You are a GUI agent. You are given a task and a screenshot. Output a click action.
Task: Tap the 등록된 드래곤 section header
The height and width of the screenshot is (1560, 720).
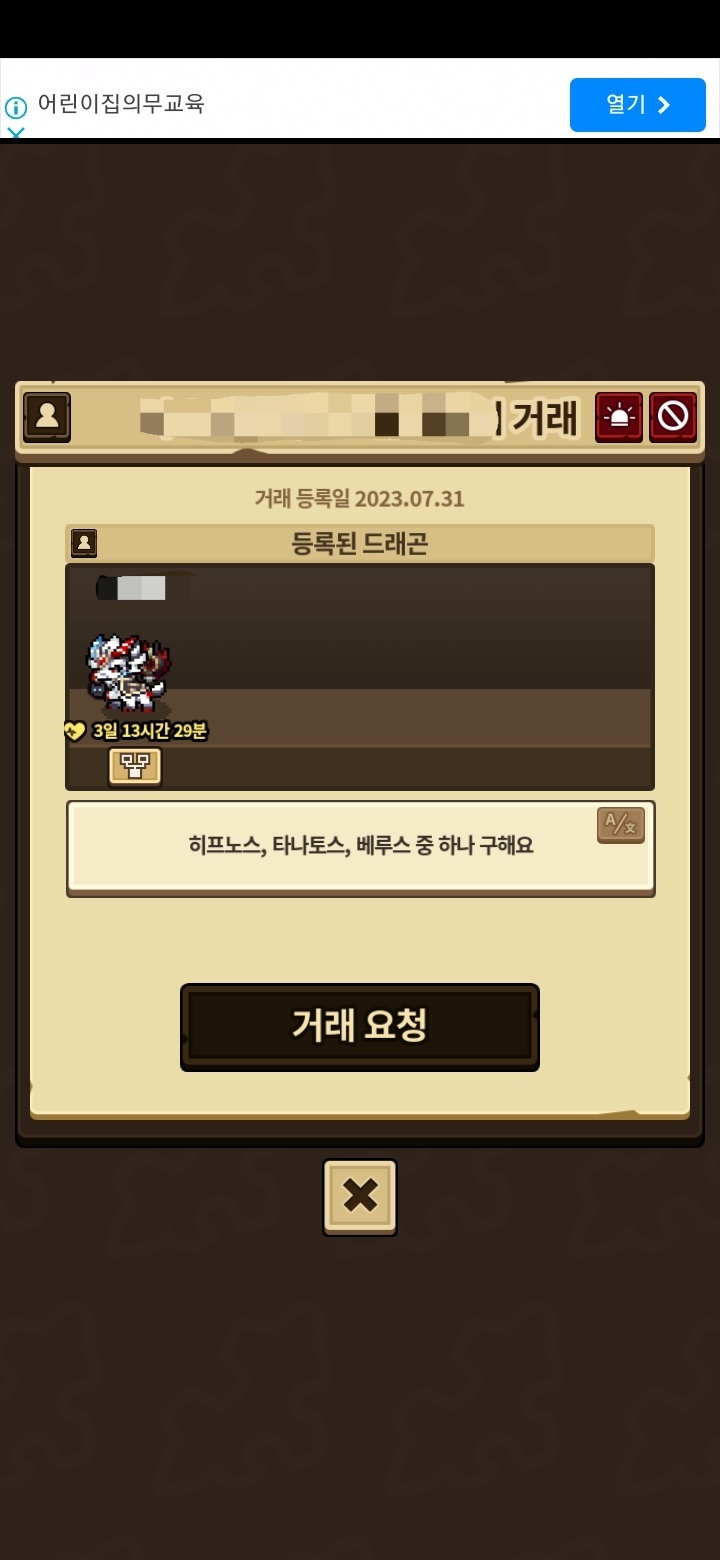360,543
